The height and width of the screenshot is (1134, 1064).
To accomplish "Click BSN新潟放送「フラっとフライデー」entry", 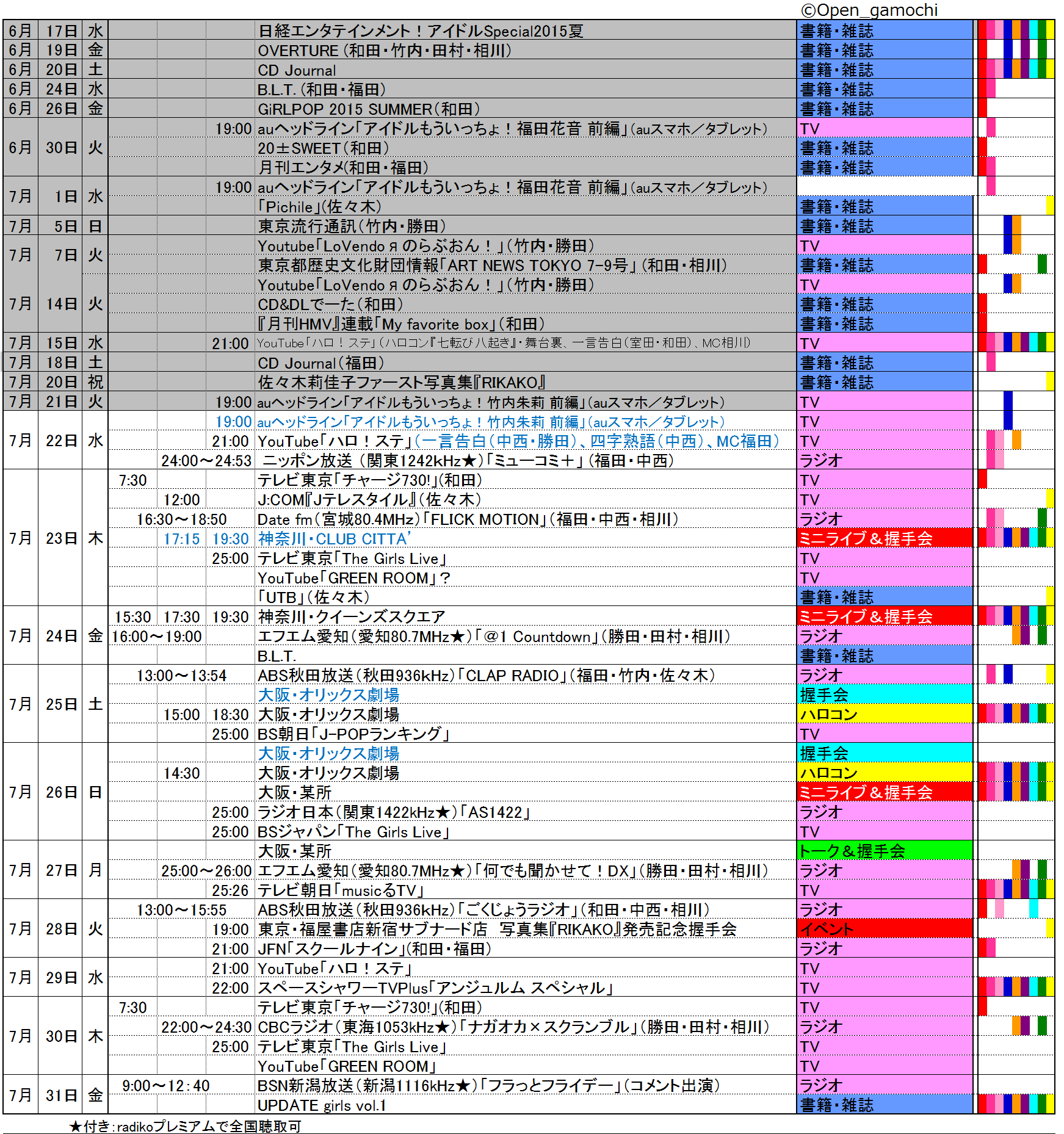I will point(489,1086).
